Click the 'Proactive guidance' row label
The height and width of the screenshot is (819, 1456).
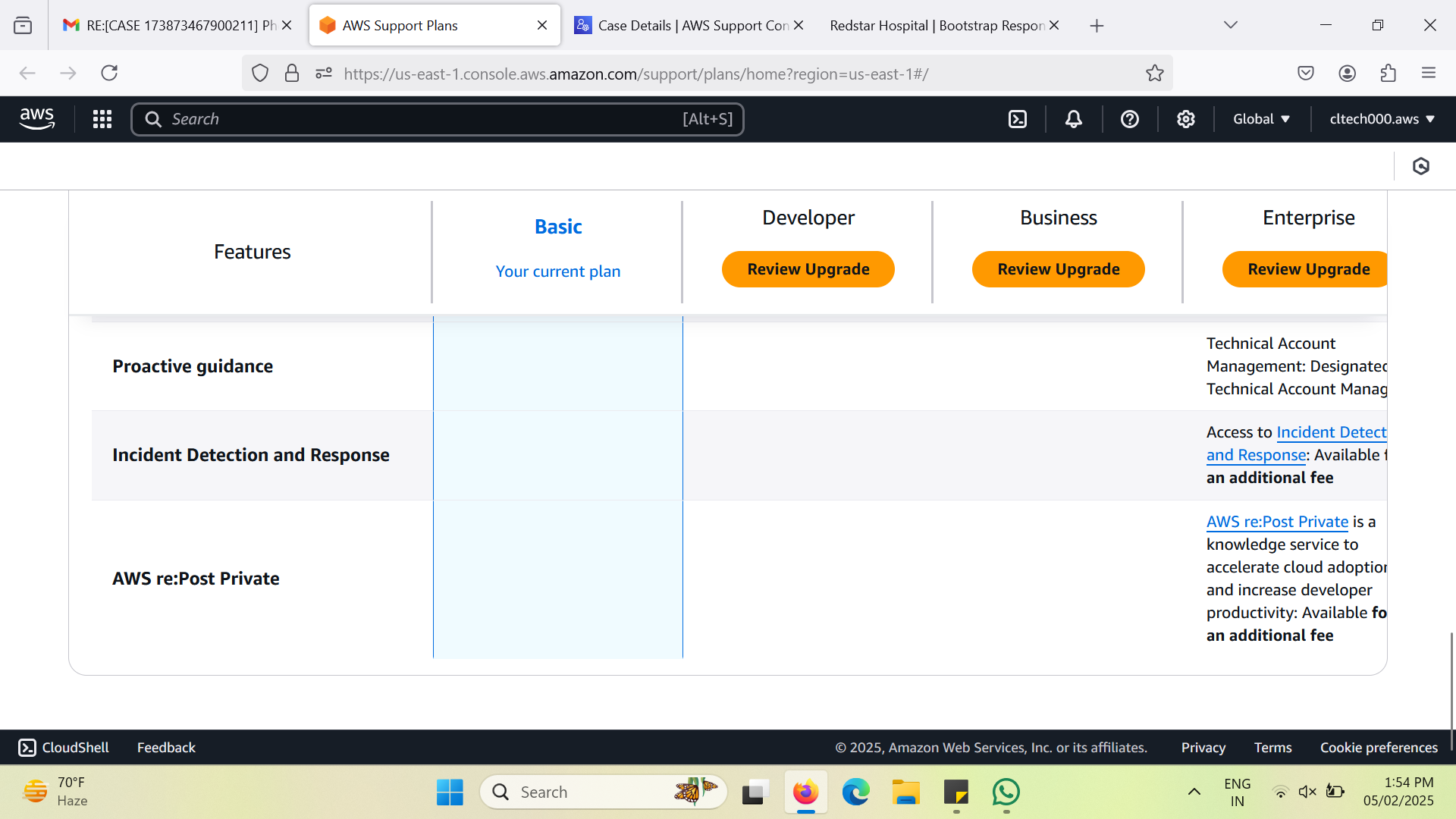click(x=193, y=366)
